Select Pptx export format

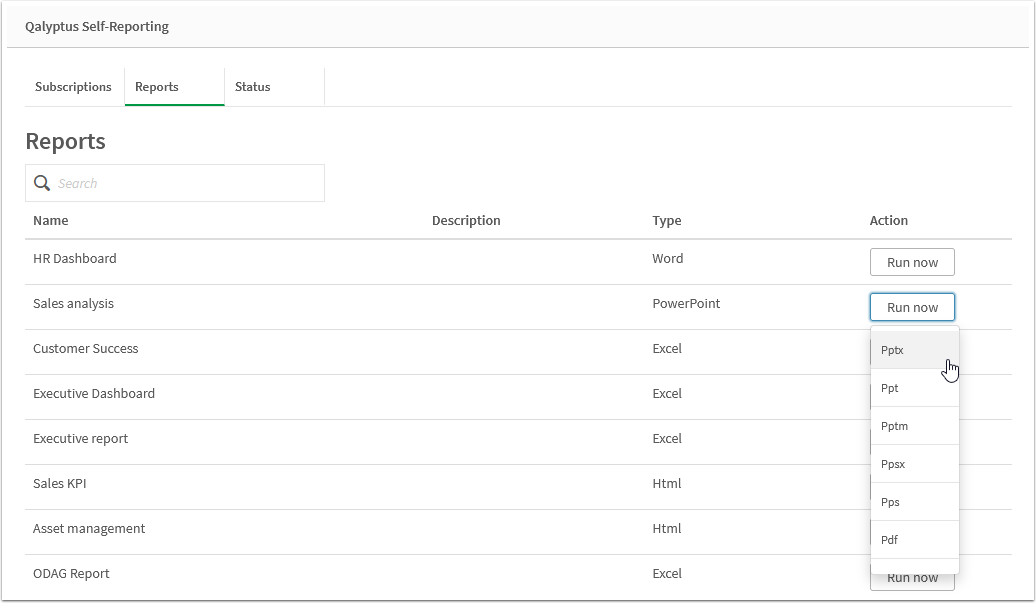pyautogui.click(x=891, y=350)
